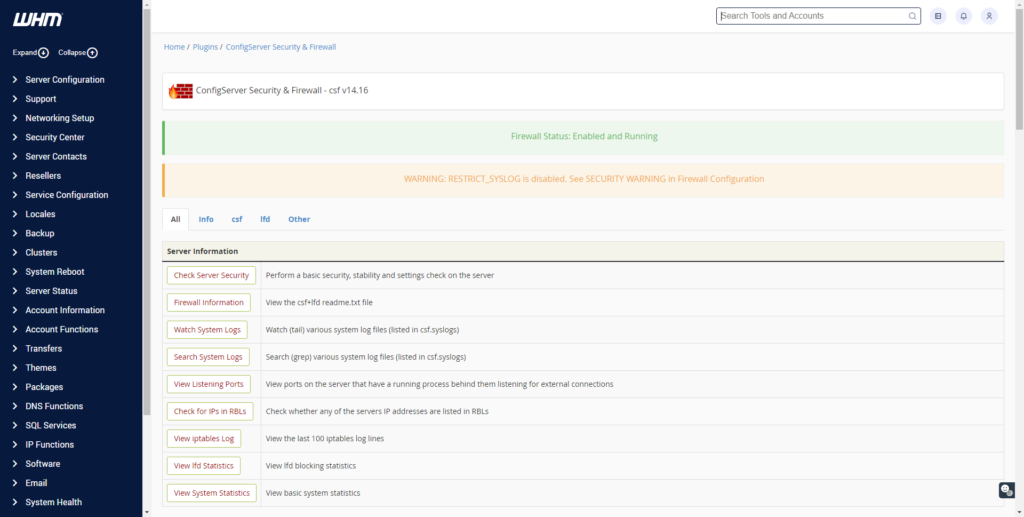
Task: Click the main page vertical scrollbar
Action: pos(1019,69)
